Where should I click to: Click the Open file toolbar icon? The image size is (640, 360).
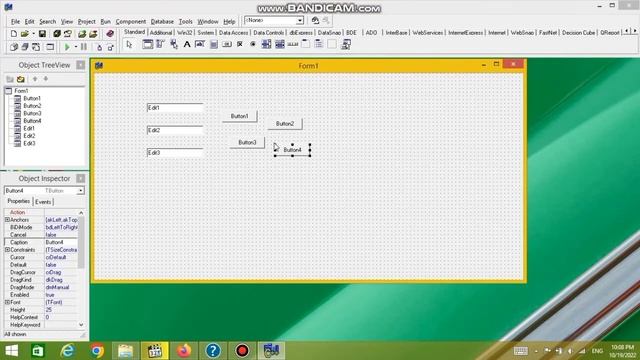[x=24, y=34]
